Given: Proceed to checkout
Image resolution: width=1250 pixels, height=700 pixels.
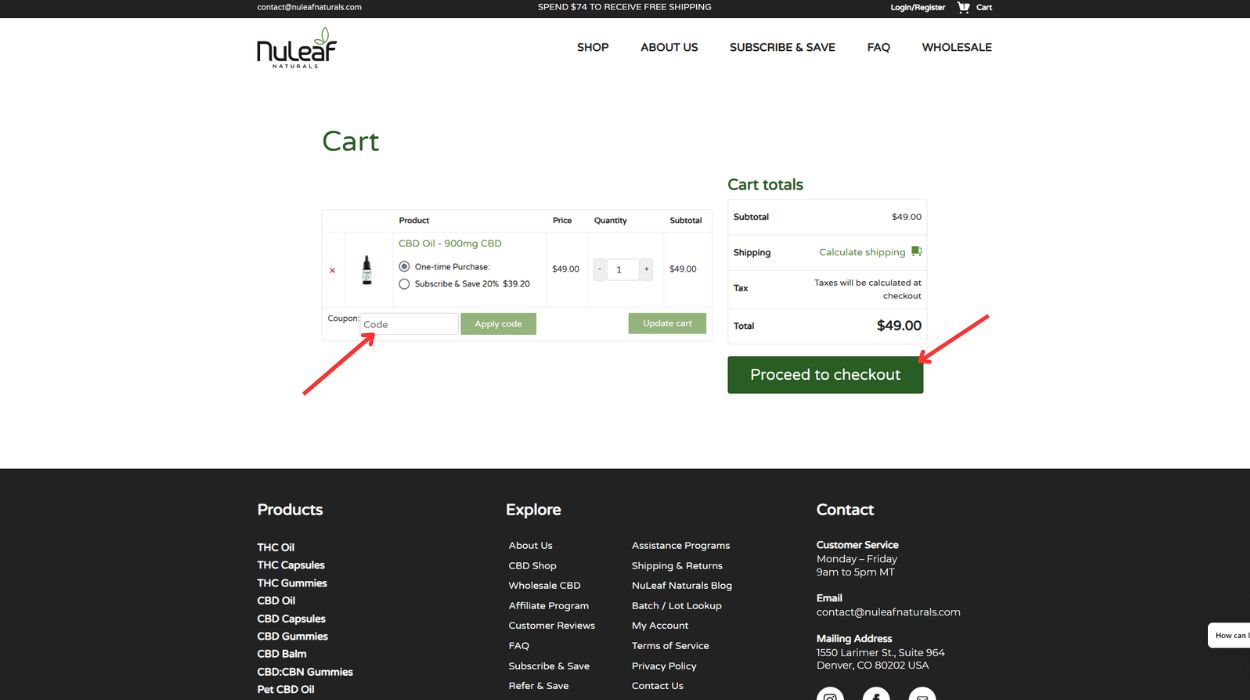Looking at the screenshot, I should point(825,375).
